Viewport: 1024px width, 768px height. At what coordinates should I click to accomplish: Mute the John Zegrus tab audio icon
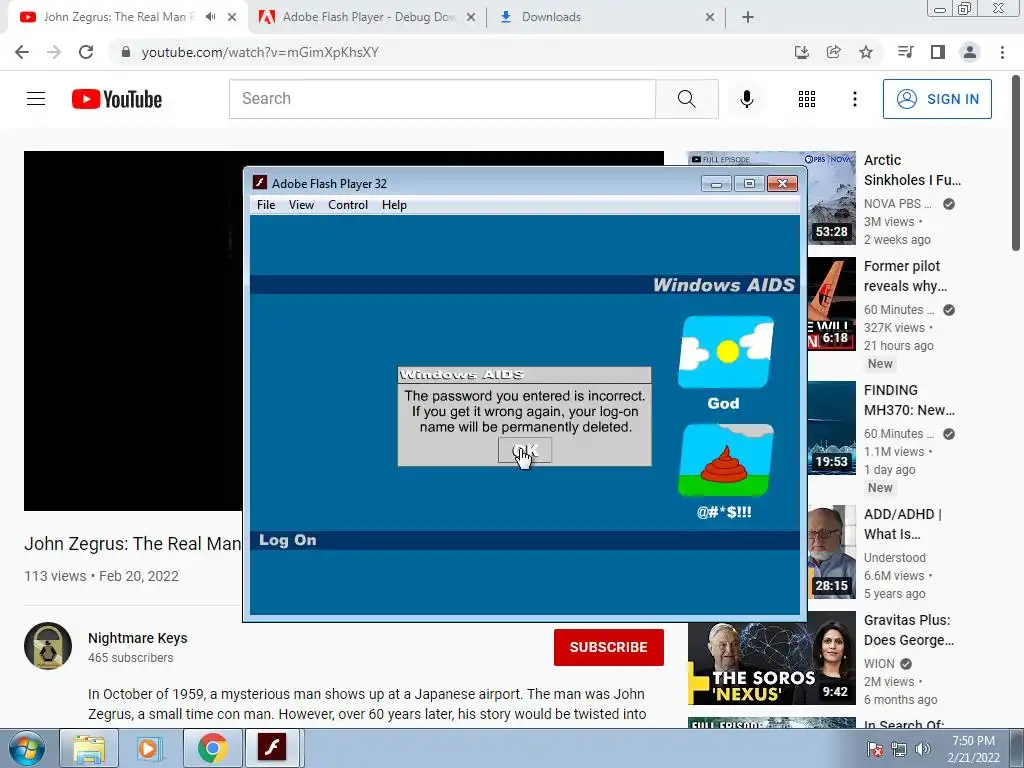coord(210,17)
